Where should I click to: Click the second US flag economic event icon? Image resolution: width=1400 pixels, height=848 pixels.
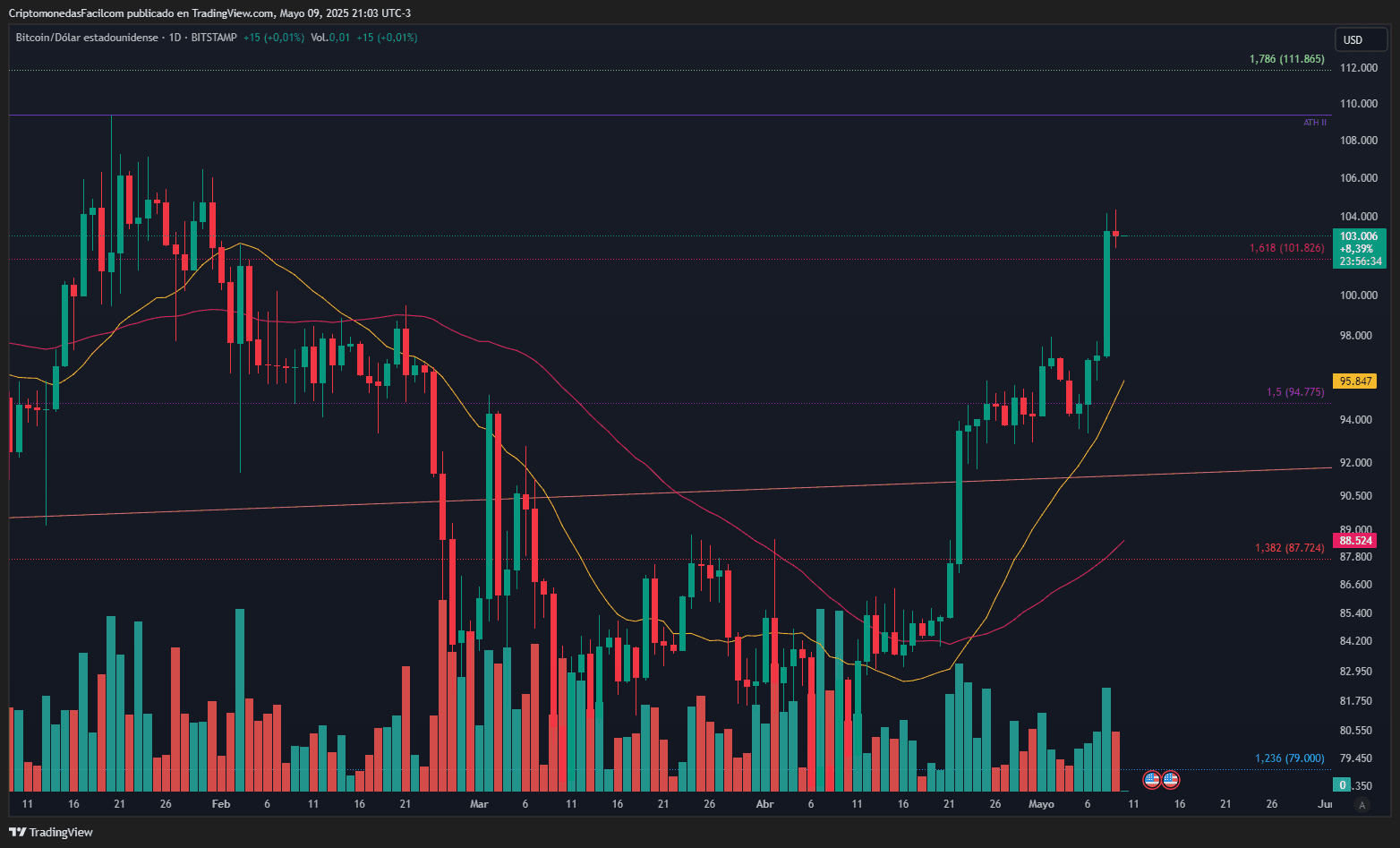(1170, 780)
